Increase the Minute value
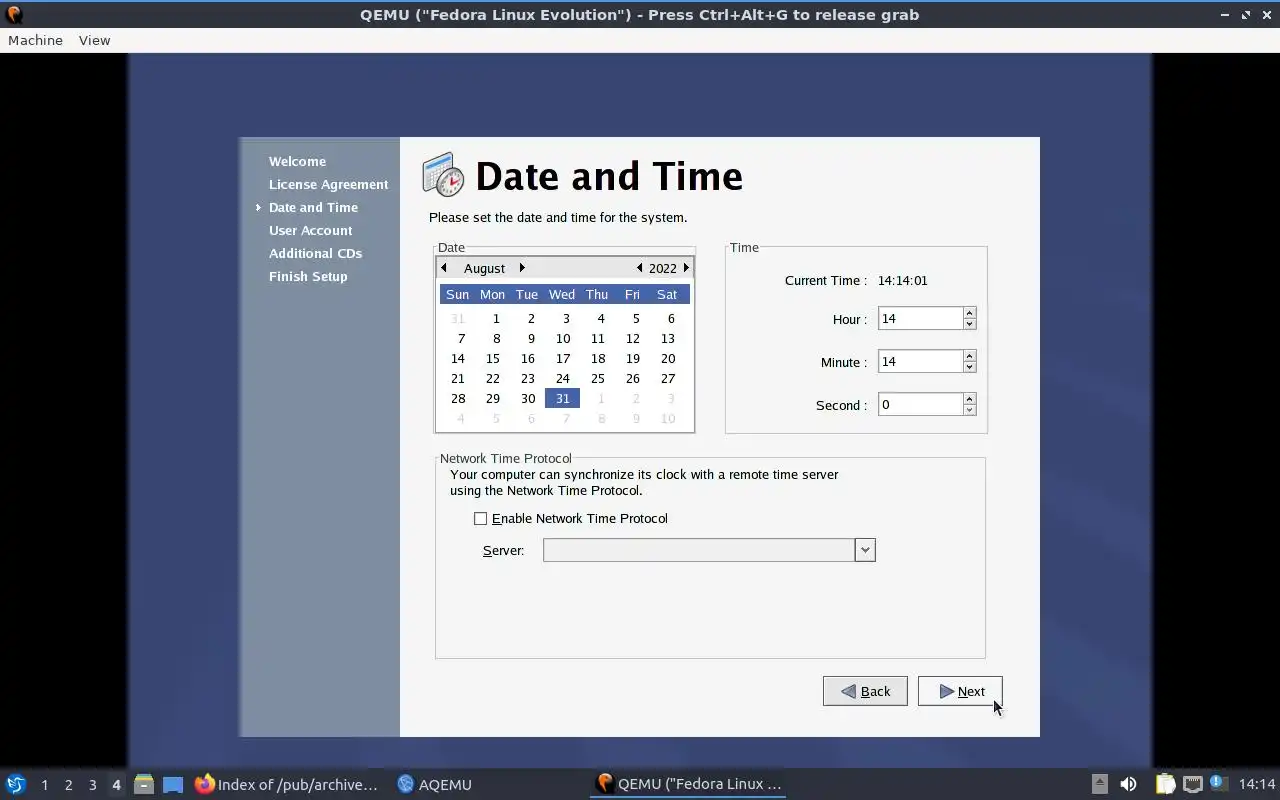1280x800 pixels. pos(969,356)
